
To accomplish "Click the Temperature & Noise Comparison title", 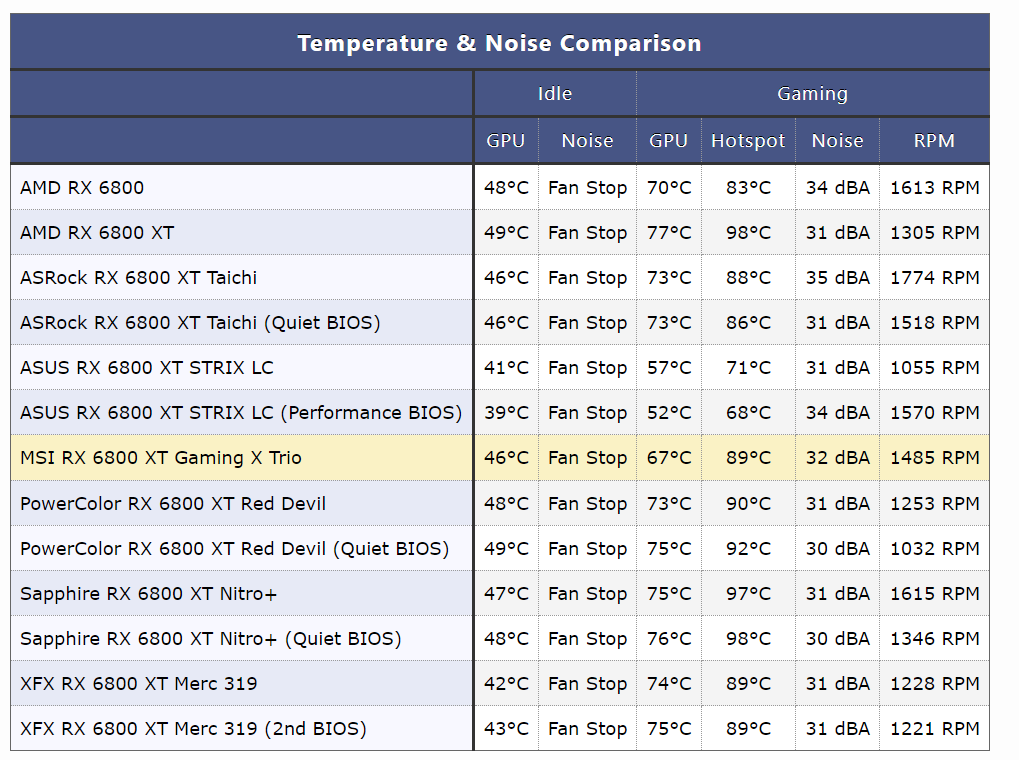I will click(x=499, y=43).
